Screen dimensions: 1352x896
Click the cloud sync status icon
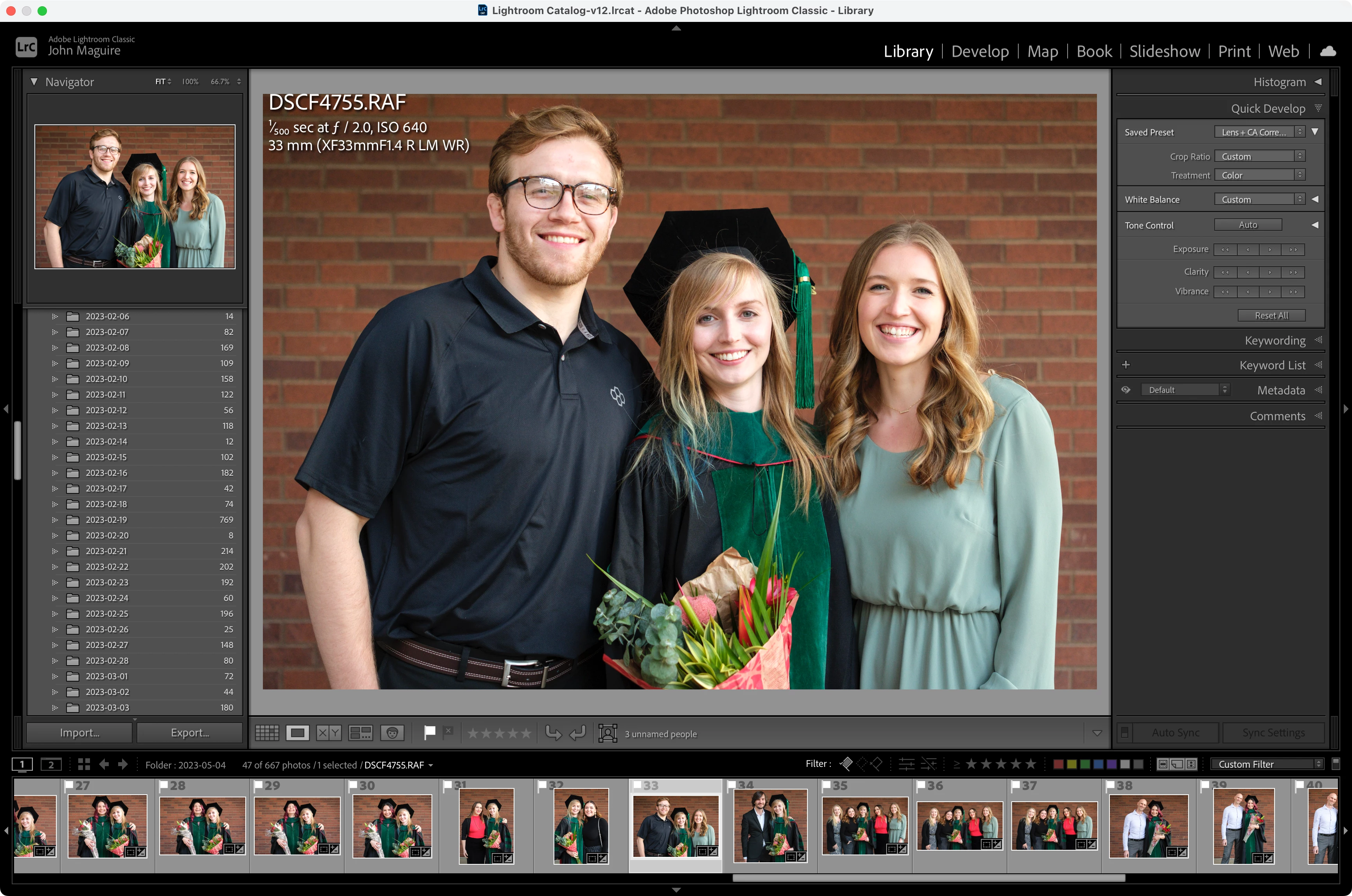tap(1328, 51)
